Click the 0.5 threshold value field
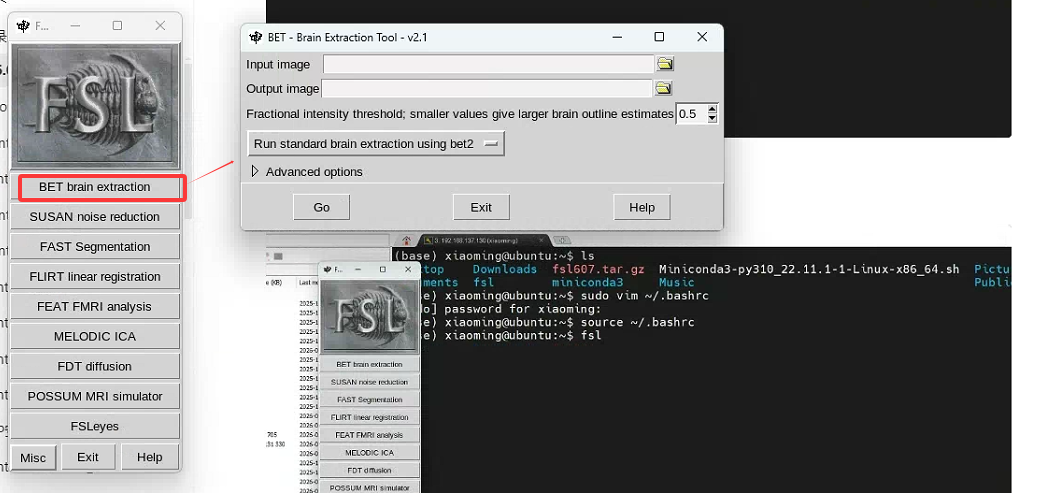1055x493 pixels. coord(691,114)
